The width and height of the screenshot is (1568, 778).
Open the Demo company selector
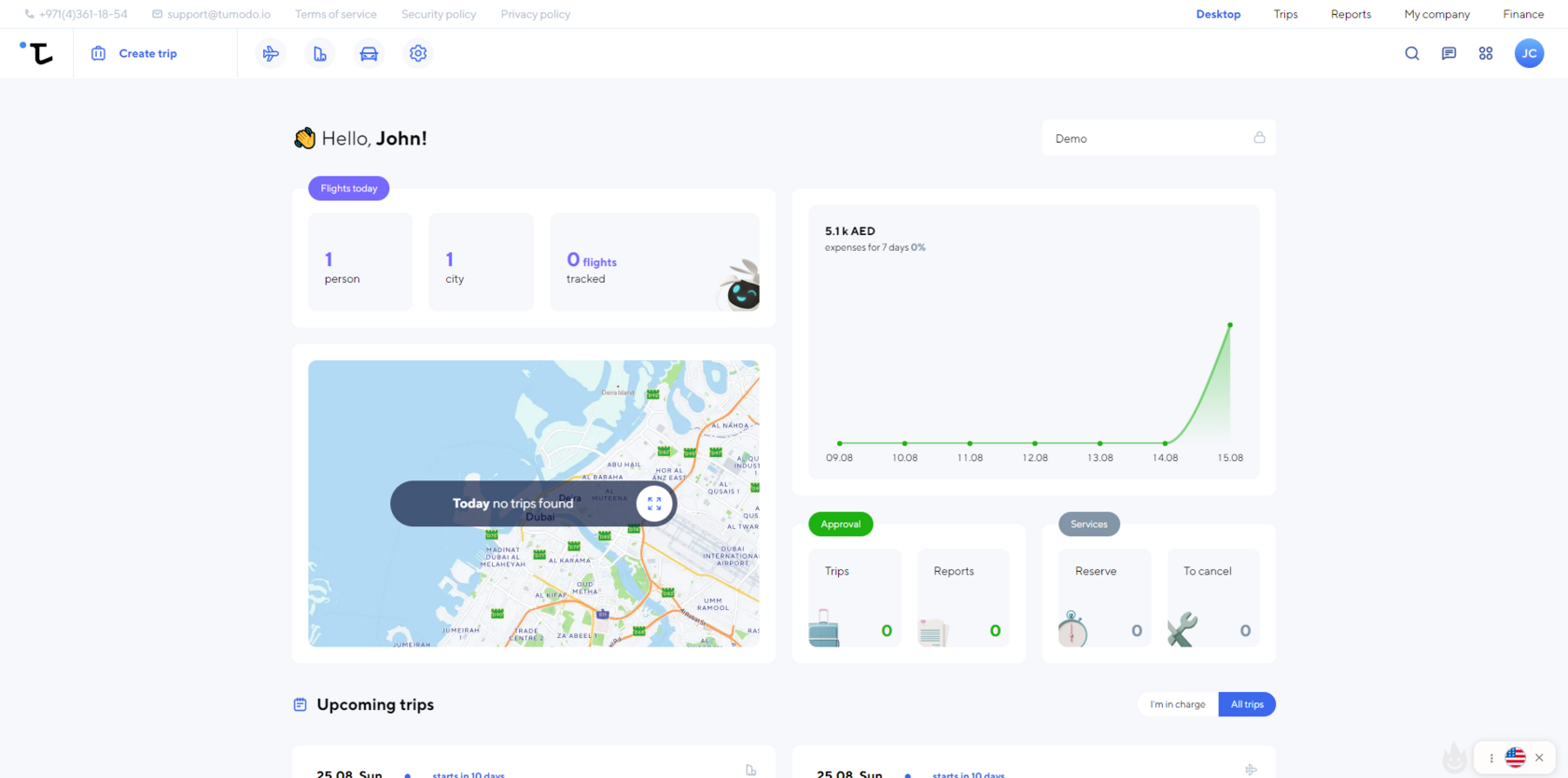(x=1158, y=138)
